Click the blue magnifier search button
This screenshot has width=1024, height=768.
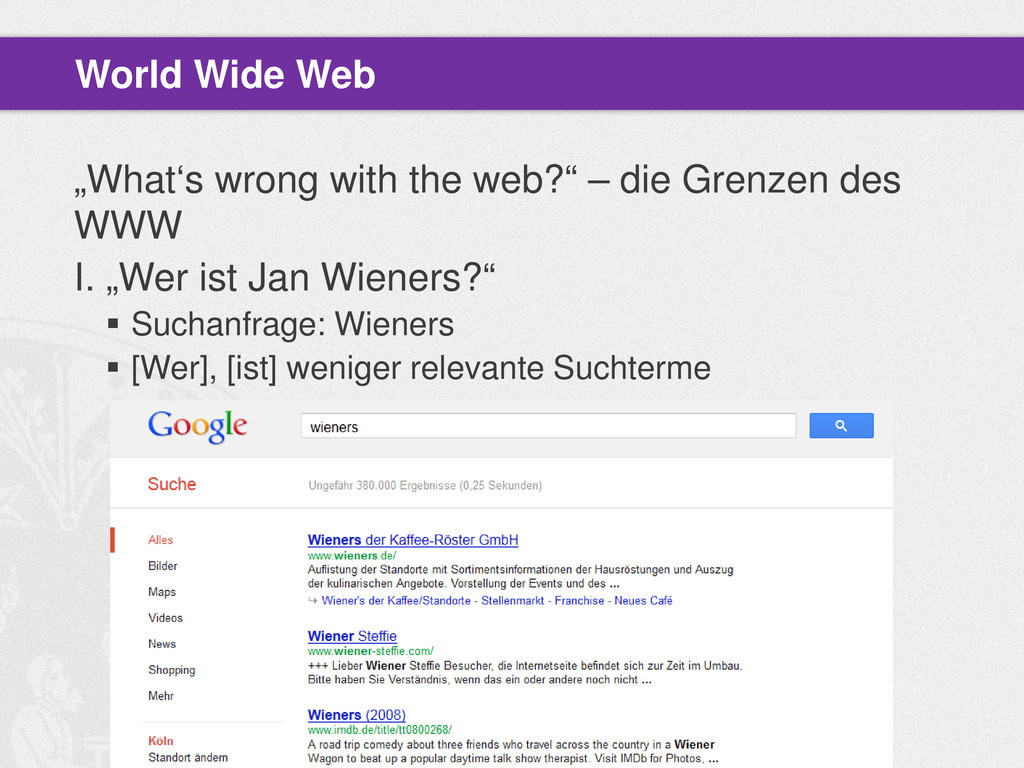[x=841, y=426]
